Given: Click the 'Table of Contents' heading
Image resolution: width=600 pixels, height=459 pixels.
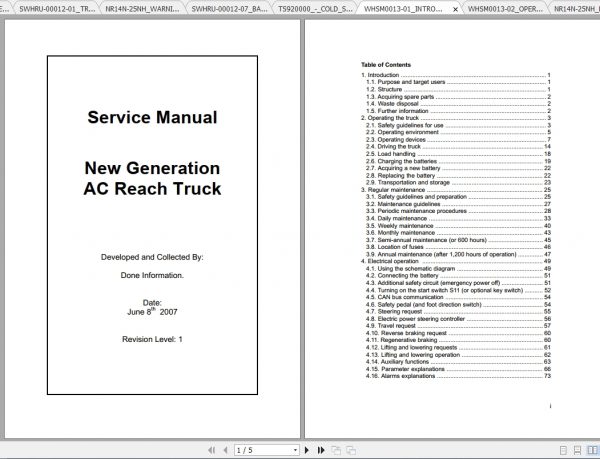Looking at the screenshot, I should point(386,65).
